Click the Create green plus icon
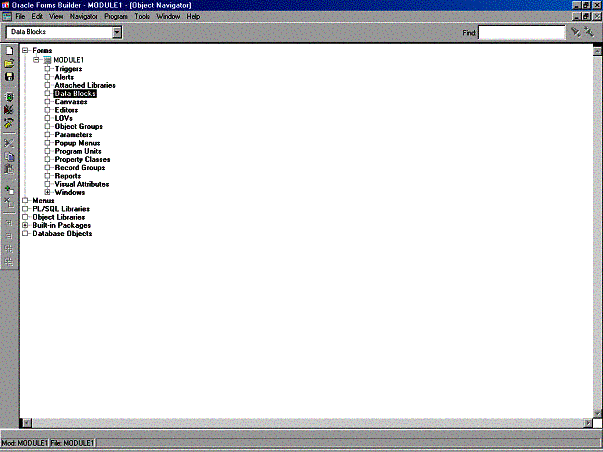Viewport: 603px width, 452px height. click(9, 190)
